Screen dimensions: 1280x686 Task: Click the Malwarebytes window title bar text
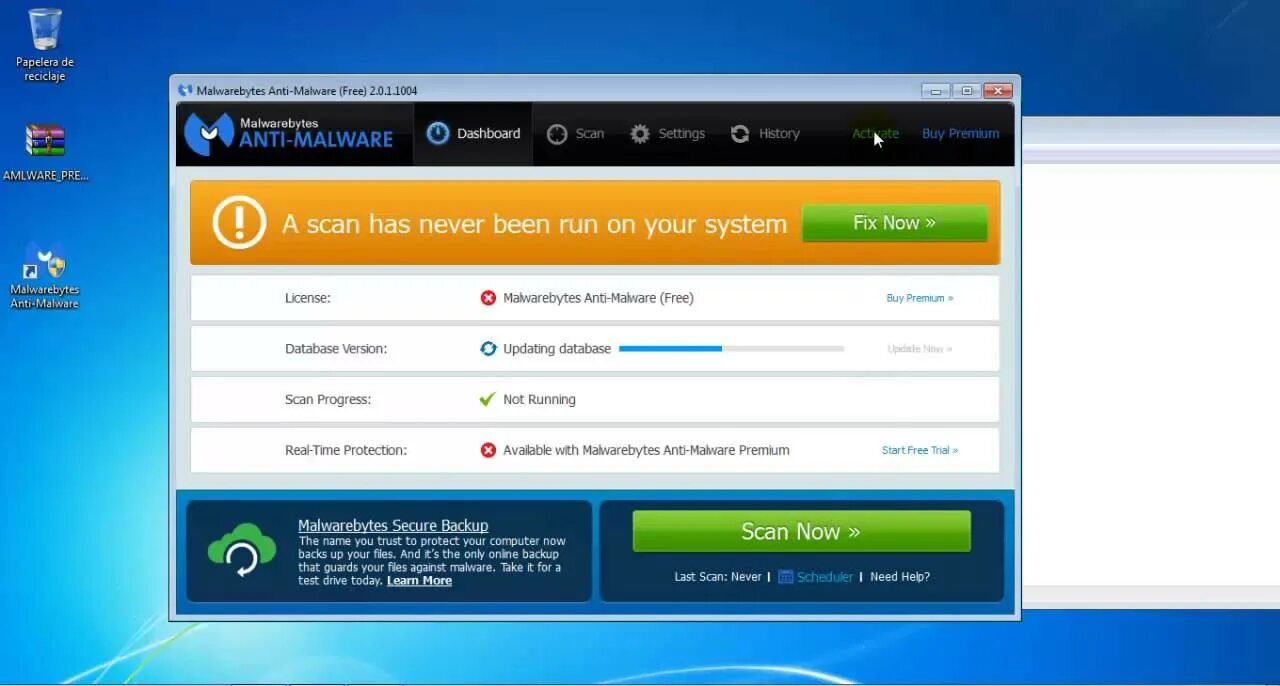pyautogui.click(x=307, y=91)
